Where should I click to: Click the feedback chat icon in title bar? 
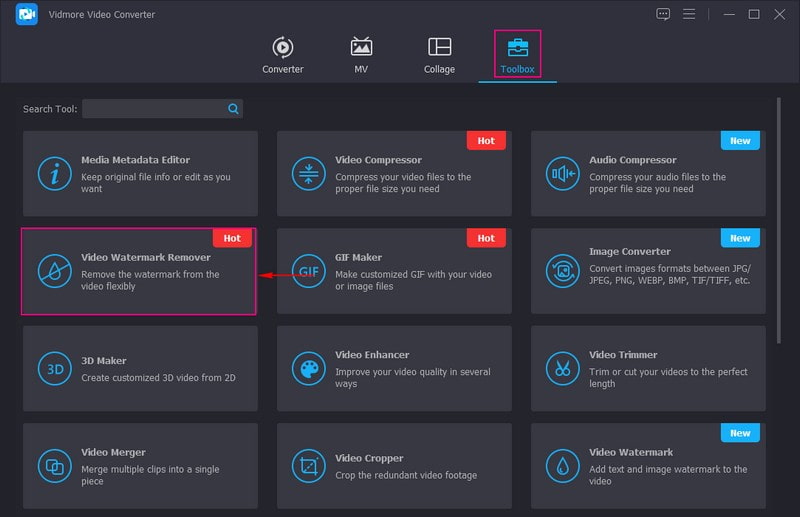coord(663,14)
